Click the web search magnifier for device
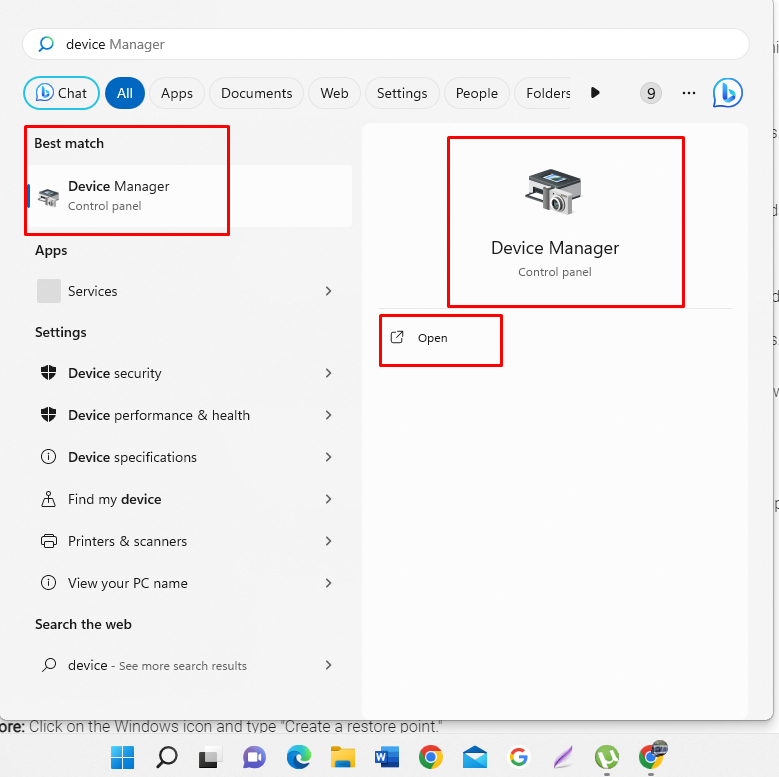This screenshot has width=779, height=777. [49, 665]
